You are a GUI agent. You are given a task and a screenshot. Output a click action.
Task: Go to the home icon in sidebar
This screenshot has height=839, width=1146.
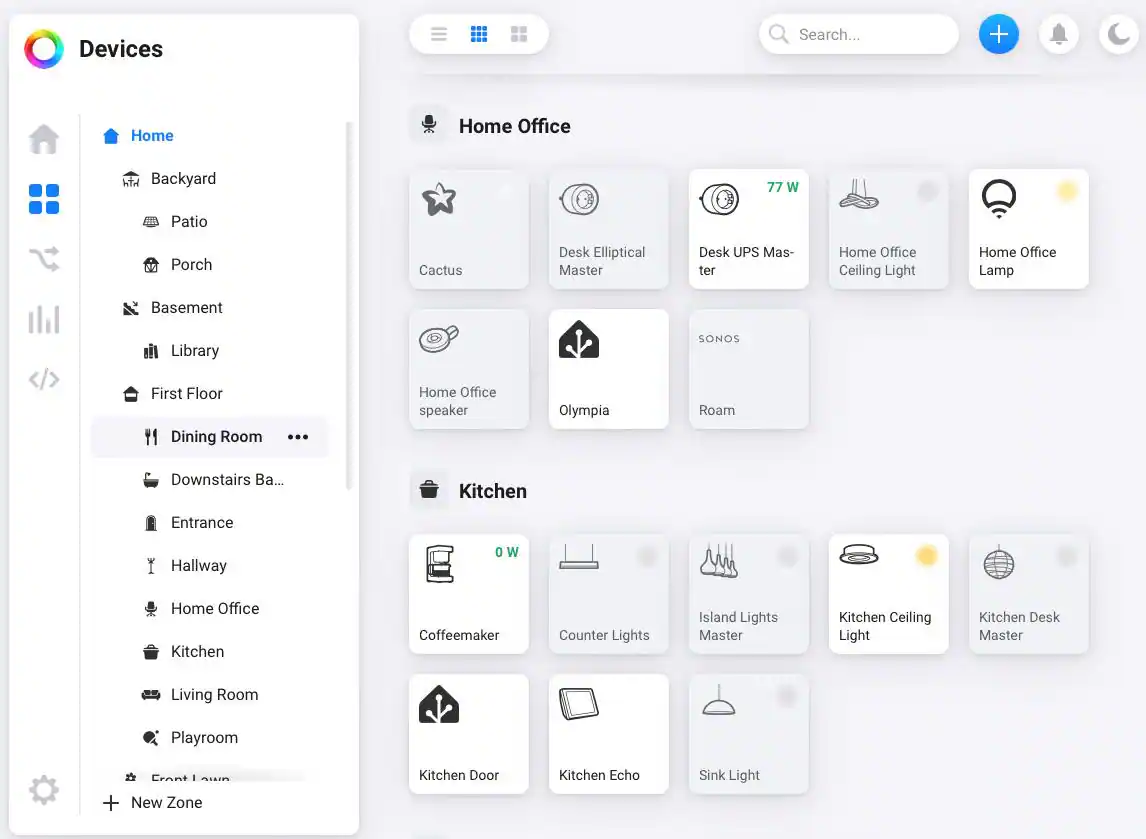pyautogui.click(x=44, y=139)
